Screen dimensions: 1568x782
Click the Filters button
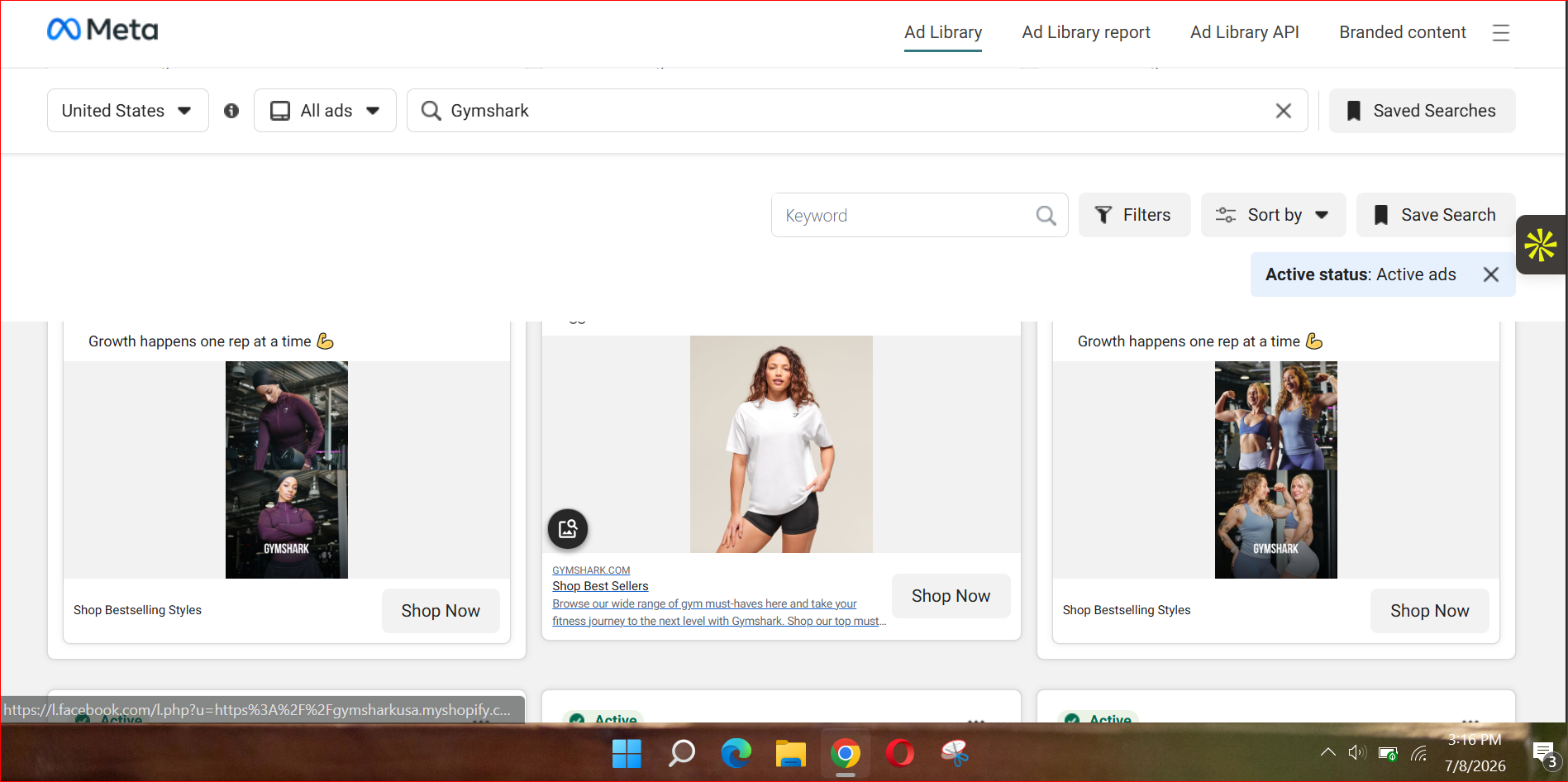click(1134, 215)
